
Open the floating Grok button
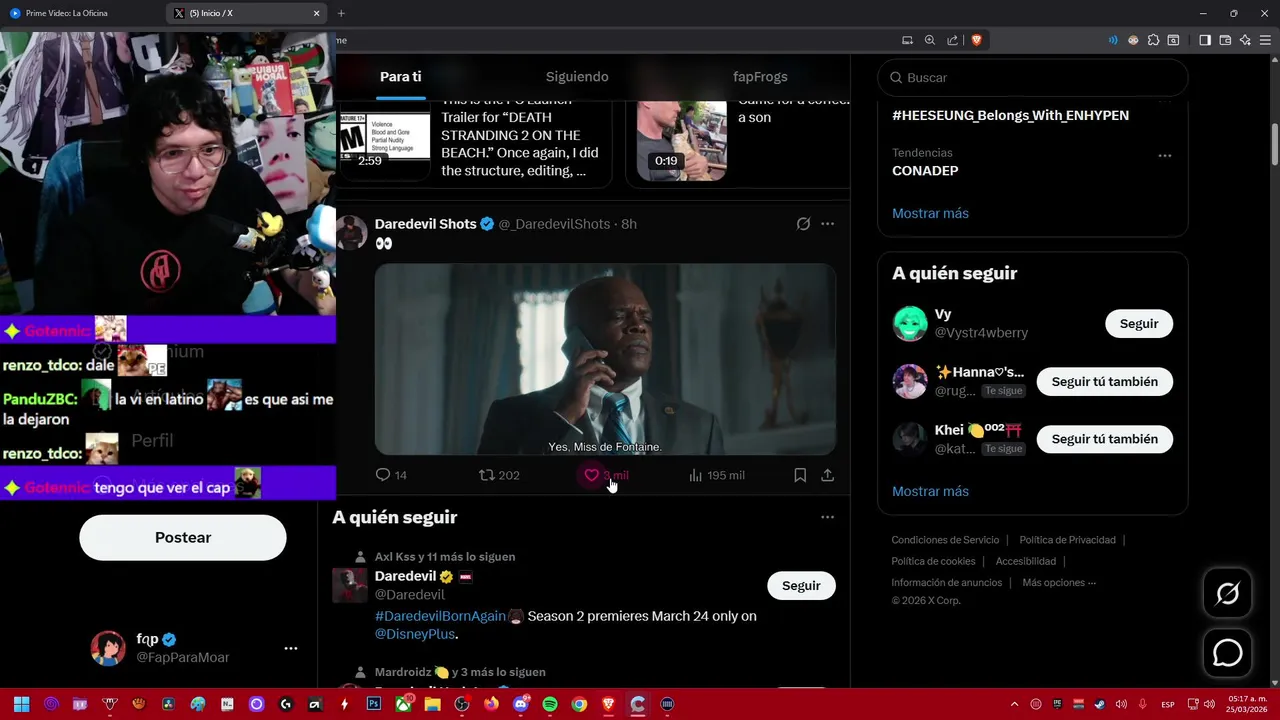pyautogui.click(x=1227, y=594)
